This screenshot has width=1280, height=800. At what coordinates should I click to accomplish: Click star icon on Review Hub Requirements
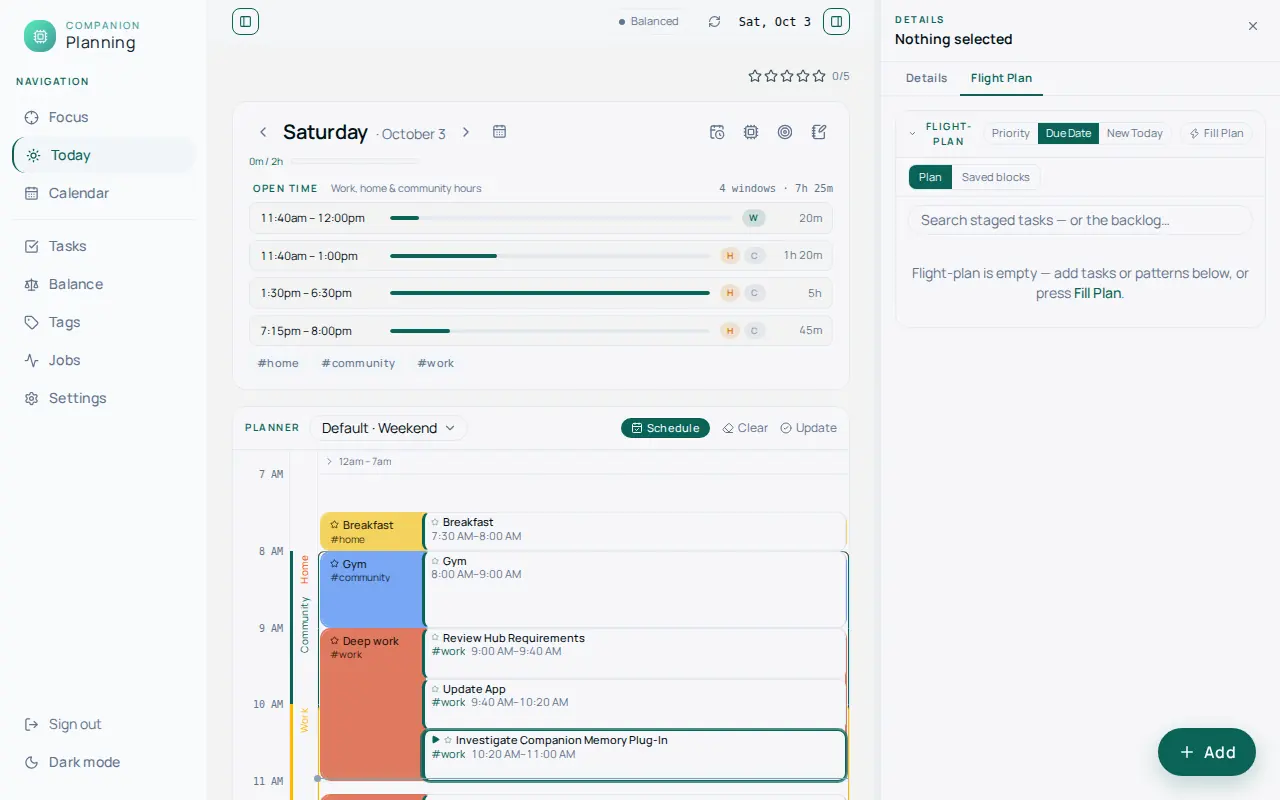pos(436,638)
